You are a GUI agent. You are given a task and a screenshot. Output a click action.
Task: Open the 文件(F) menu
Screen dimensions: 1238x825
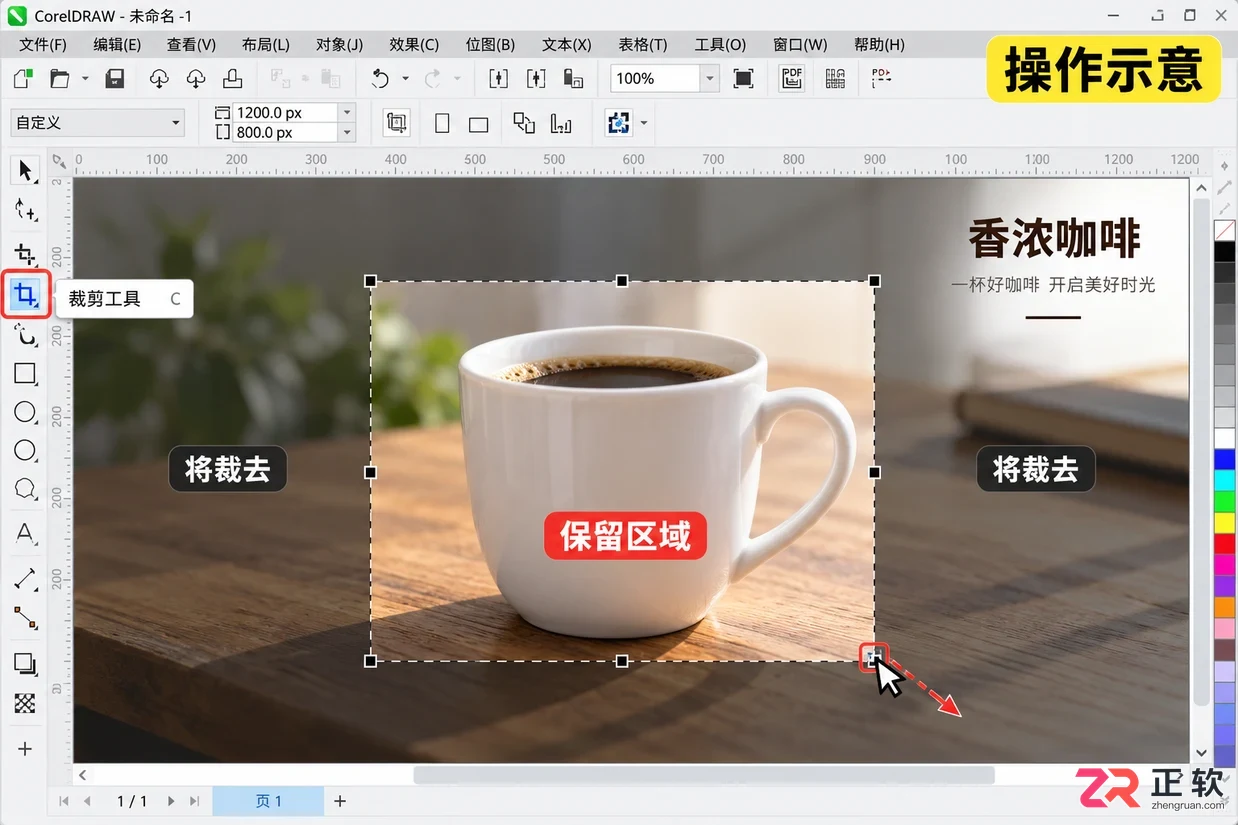(x=43, y=44)
